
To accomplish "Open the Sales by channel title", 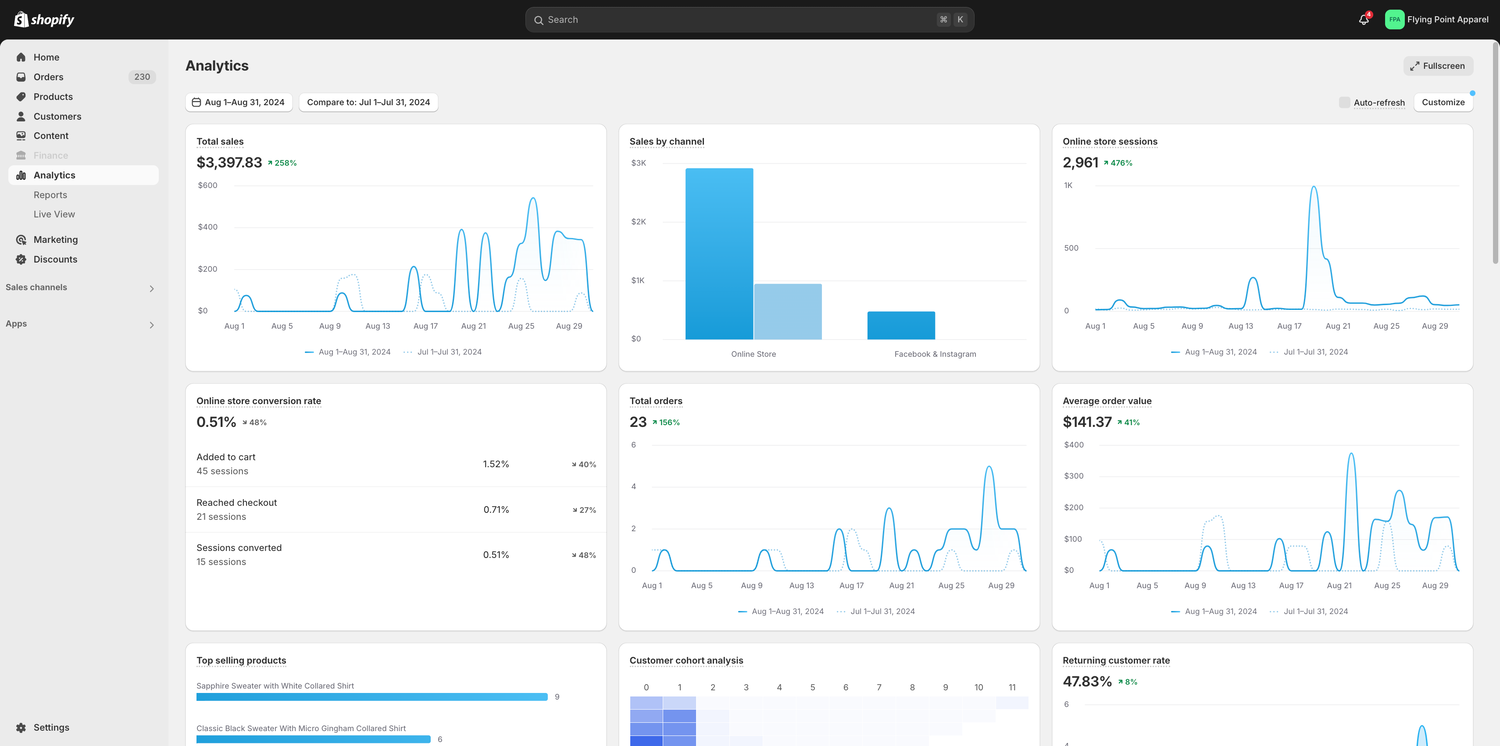I will pyautogui.click(x=667, y=142).
